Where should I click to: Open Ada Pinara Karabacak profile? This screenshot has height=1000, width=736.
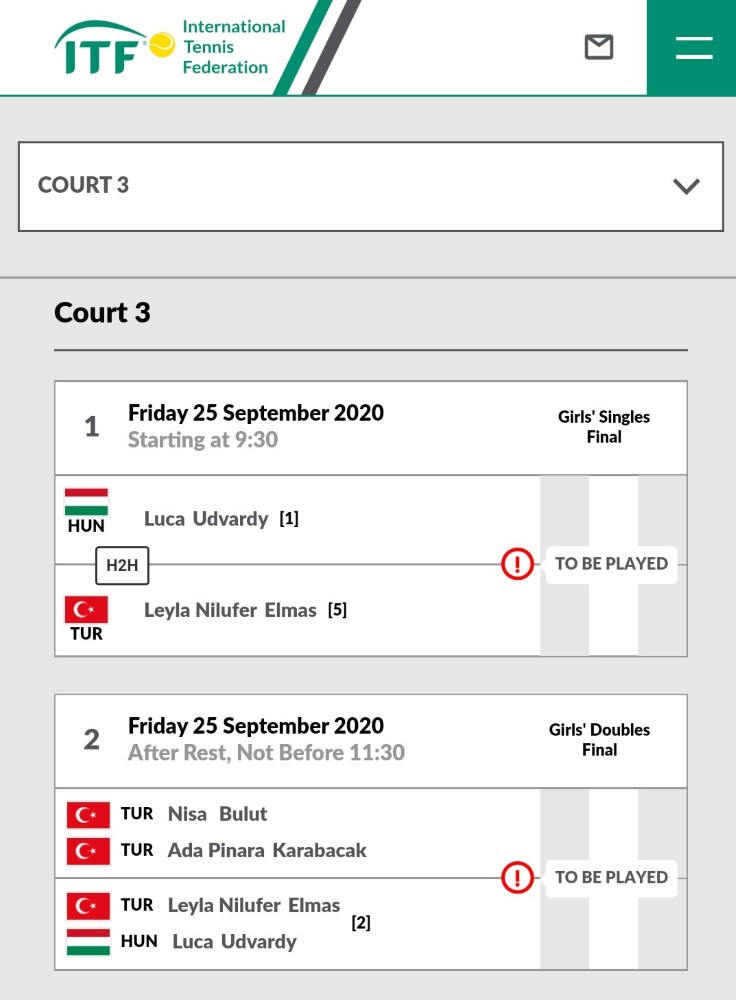tap(267, 850)
